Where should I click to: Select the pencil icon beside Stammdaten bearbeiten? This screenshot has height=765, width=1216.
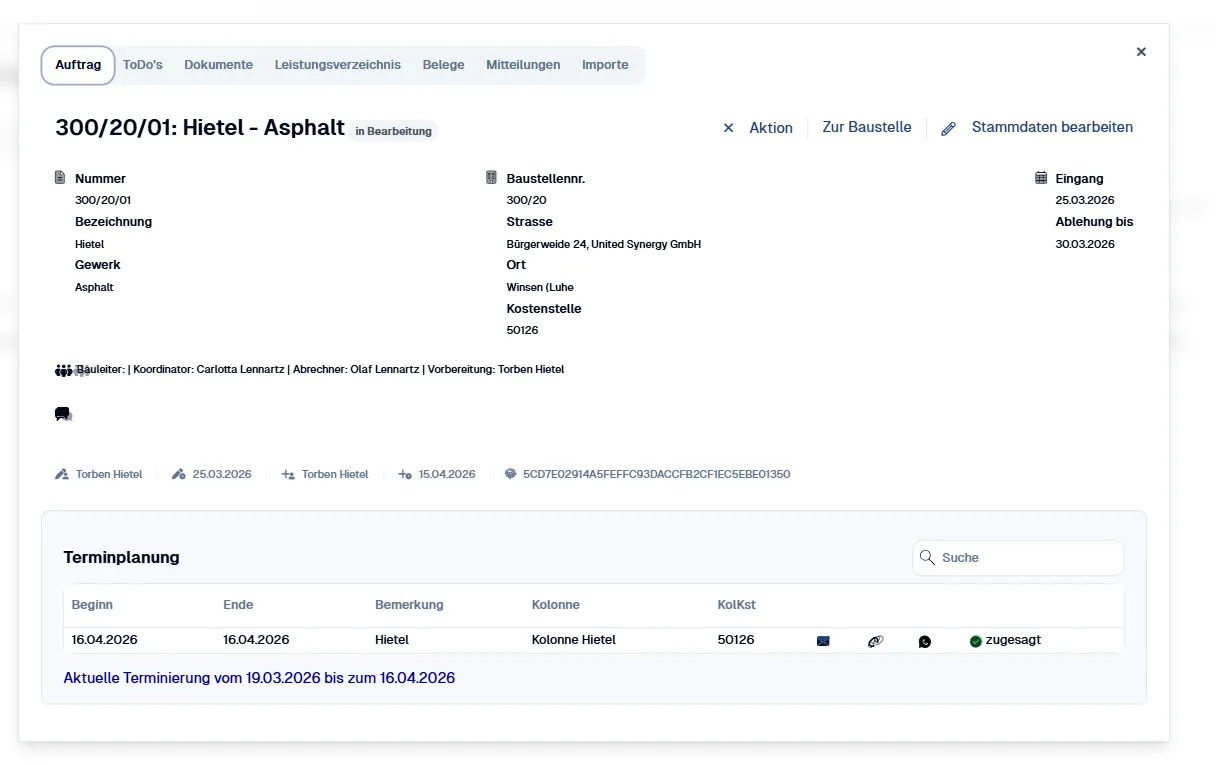click(x=948, y=128)
